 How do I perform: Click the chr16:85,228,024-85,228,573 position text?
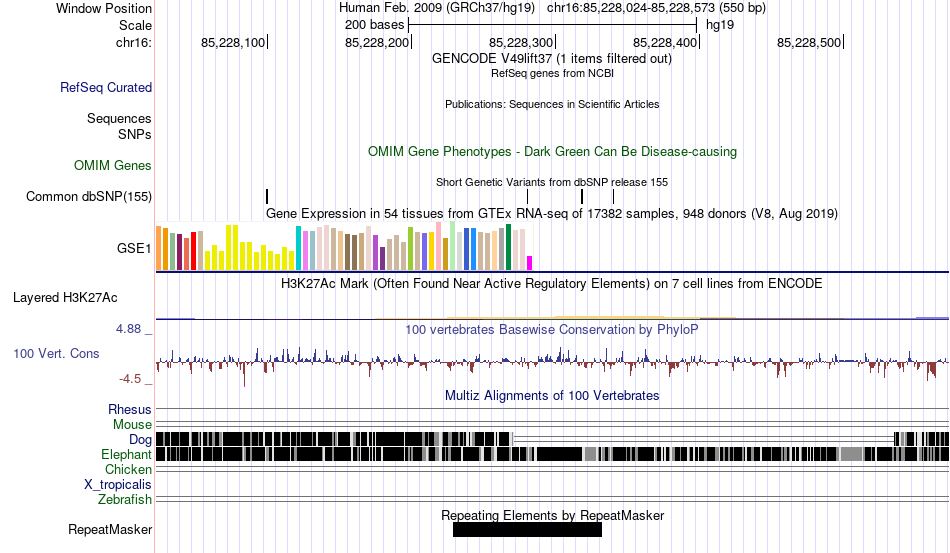656,8
